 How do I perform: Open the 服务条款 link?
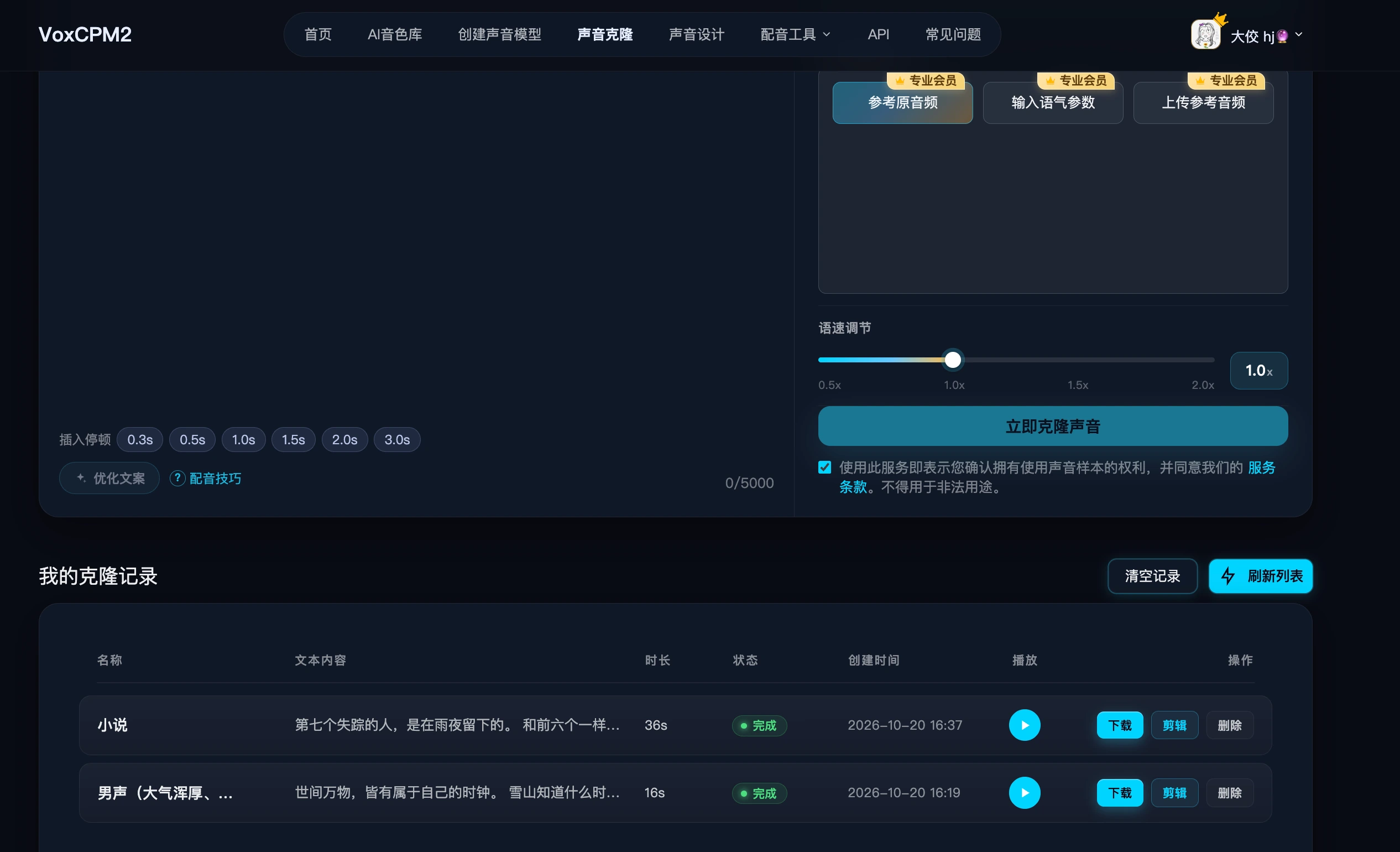tap(1261, 468)
